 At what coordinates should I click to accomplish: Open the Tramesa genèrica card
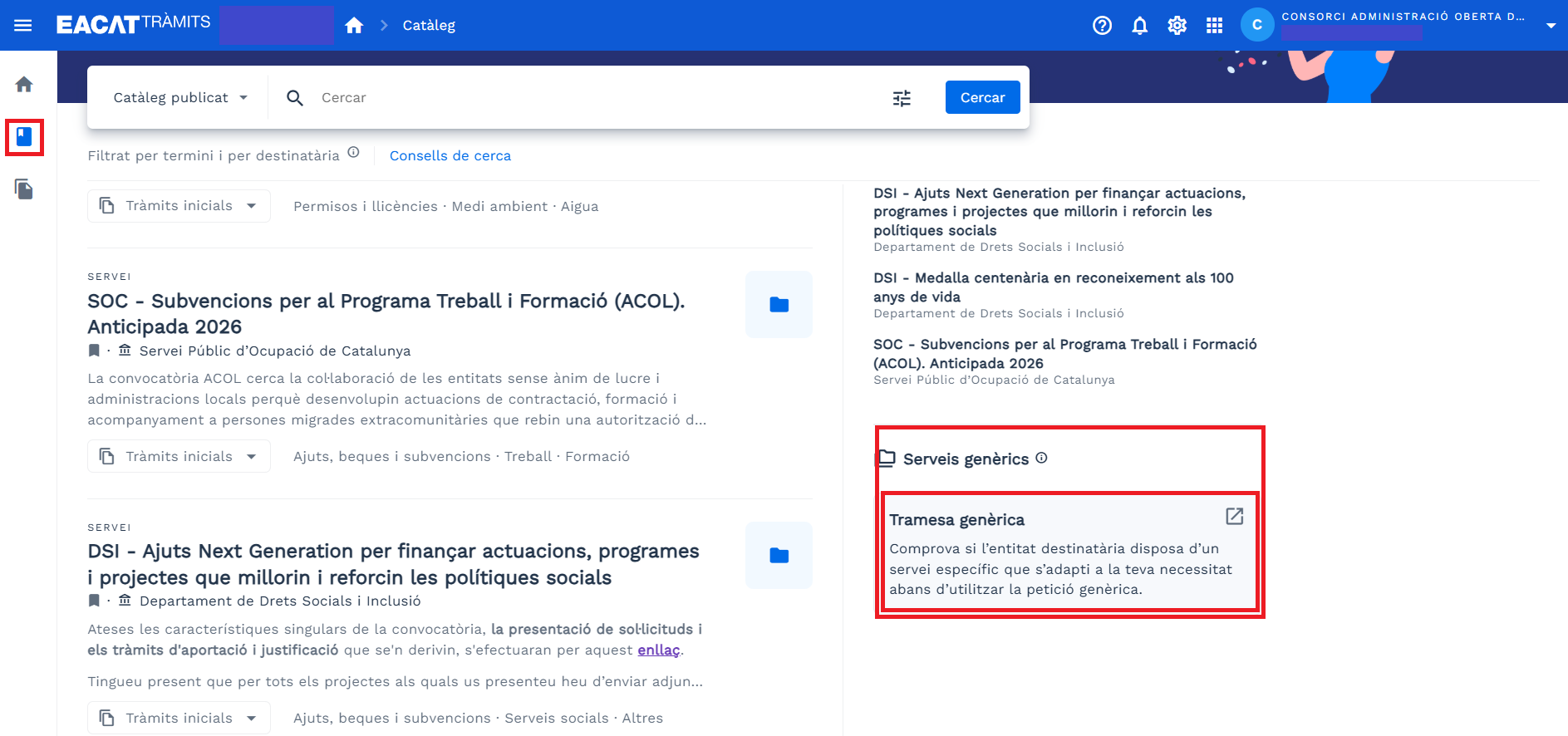1069,552
